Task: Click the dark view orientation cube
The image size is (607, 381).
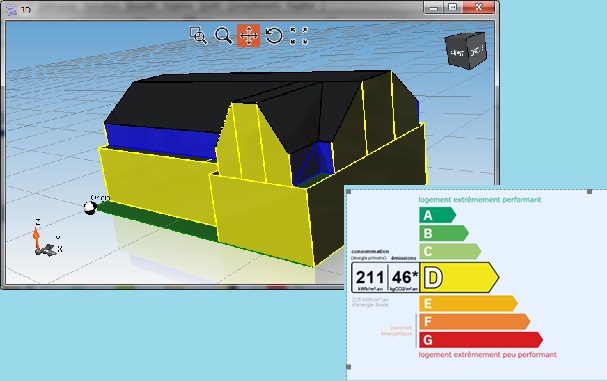Action: click(x=467, y=51)
